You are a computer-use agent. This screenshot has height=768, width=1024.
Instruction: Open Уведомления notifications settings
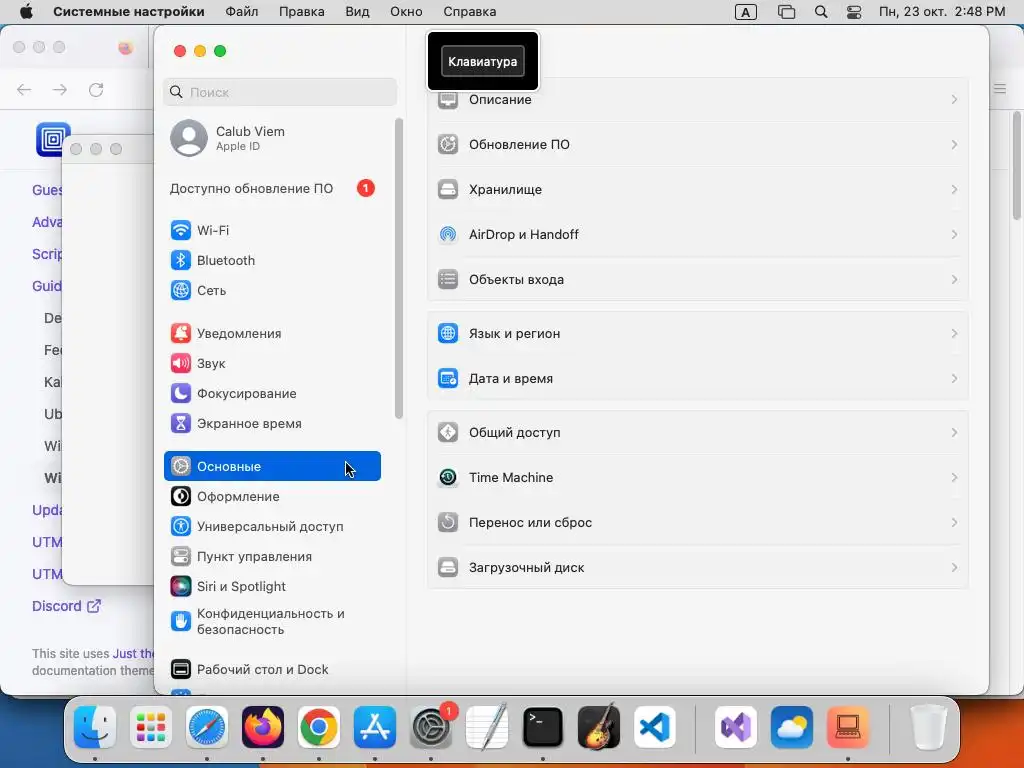[272, 334]
